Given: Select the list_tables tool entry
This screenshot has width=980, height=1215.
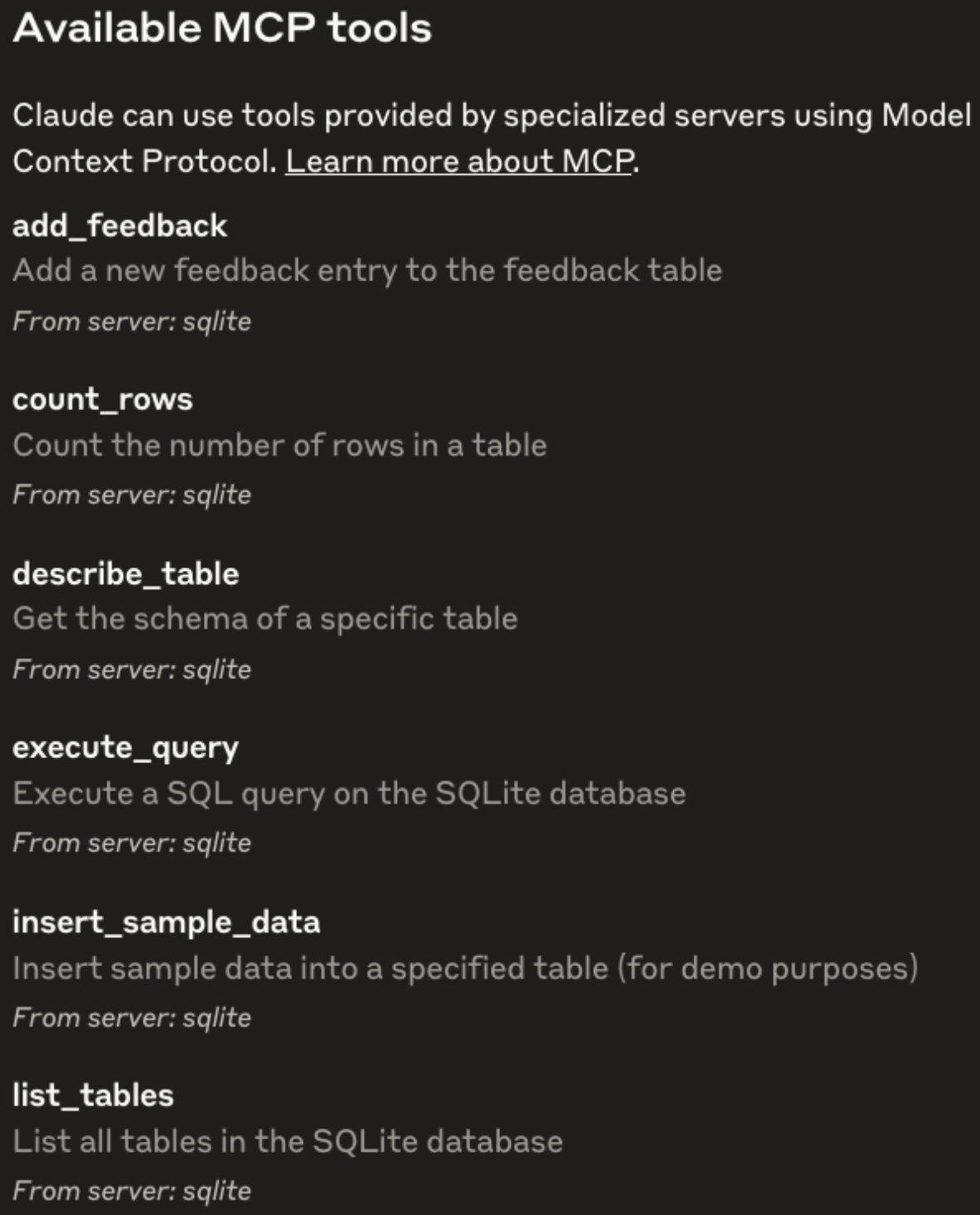Looking at the screenshot, I should click(x=94, y=1096).
